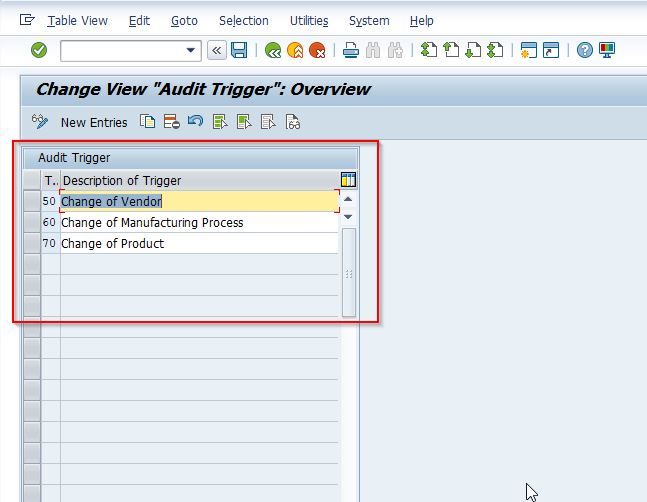Click the Find Next binoculars icon
The height and width of the screenshot is (502, 647).
click(395, 50)
